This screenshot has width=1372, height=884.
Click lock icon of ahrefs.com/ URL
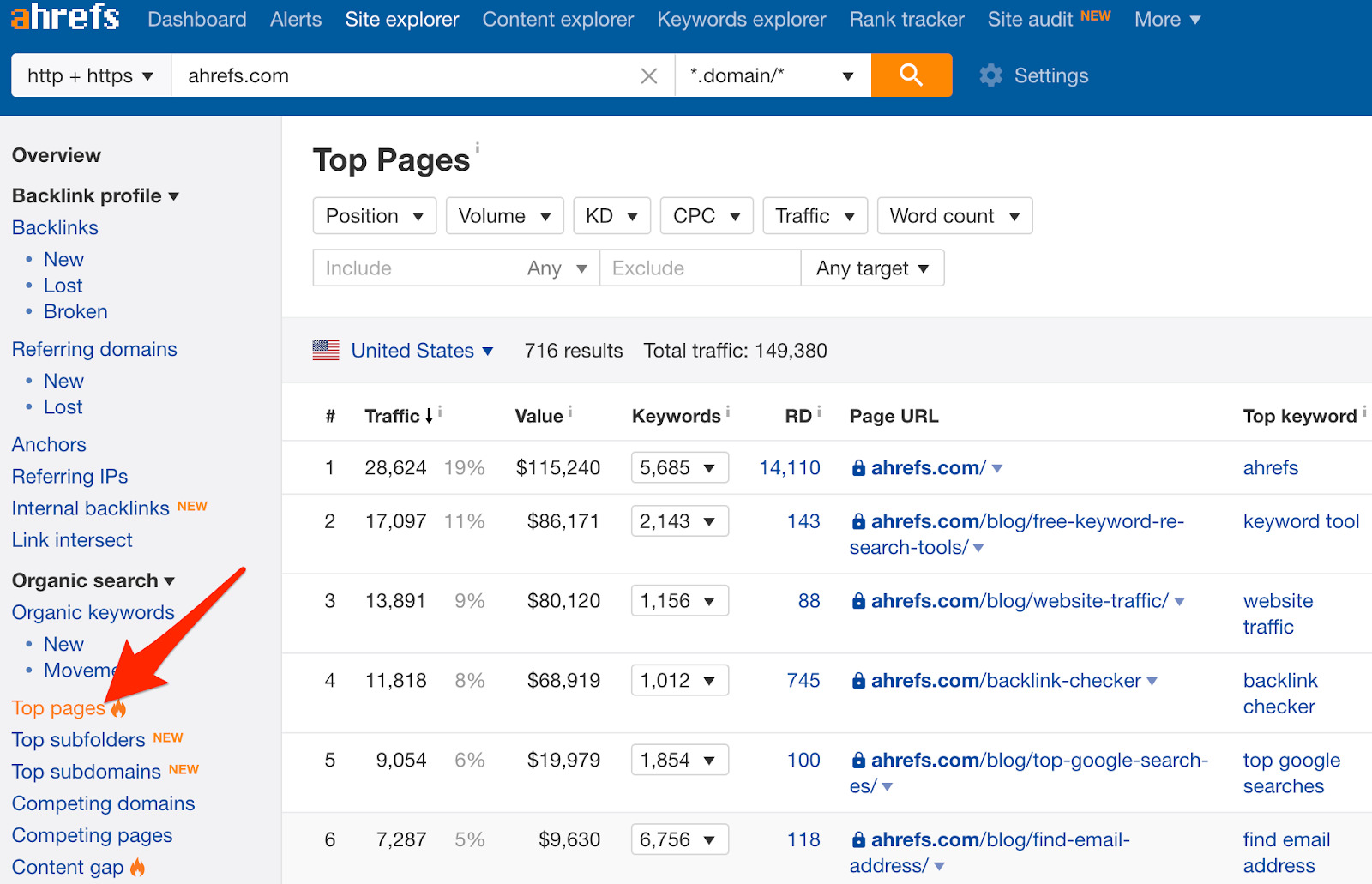[x=858, y=468]
